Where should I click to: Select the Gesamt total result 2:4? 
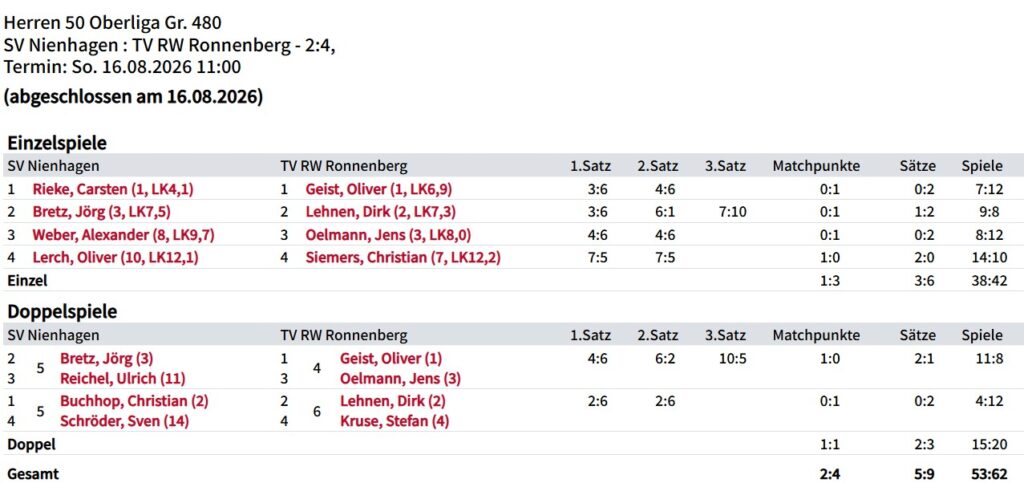(x=829, y=474)
